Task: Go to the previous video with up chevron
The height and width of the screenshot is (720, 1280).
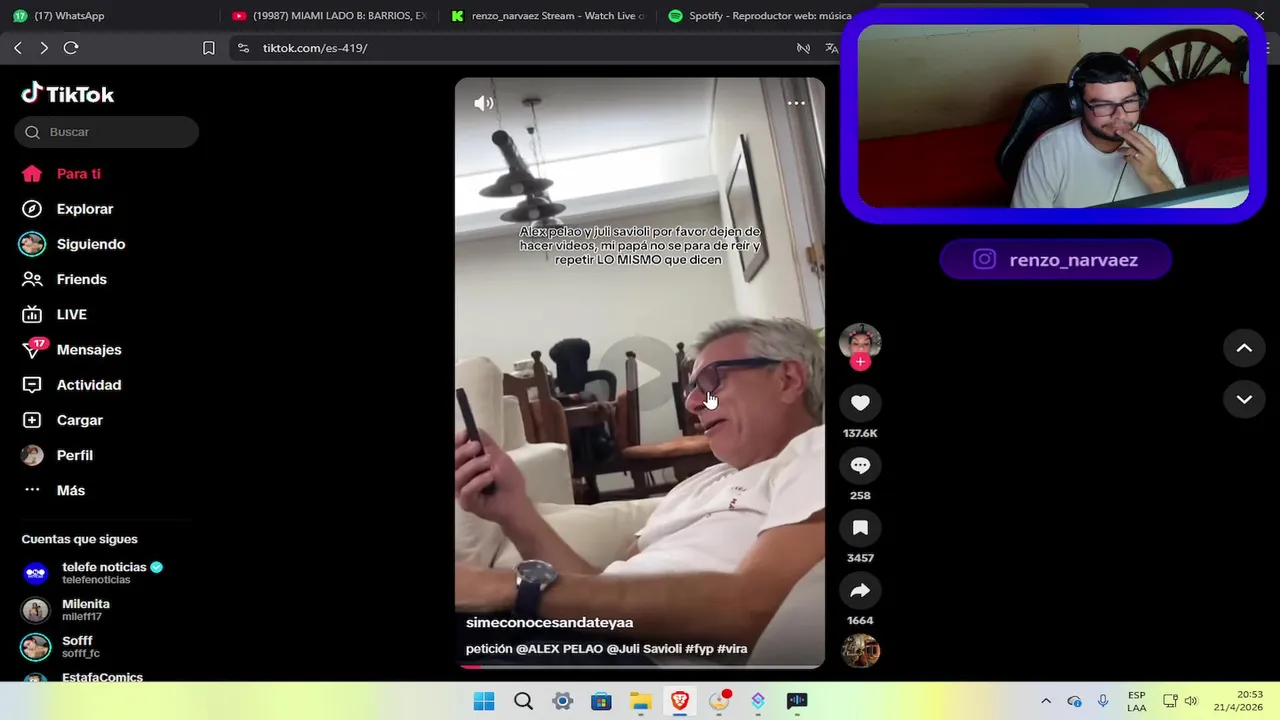Action: click(x=1244, y=348)
